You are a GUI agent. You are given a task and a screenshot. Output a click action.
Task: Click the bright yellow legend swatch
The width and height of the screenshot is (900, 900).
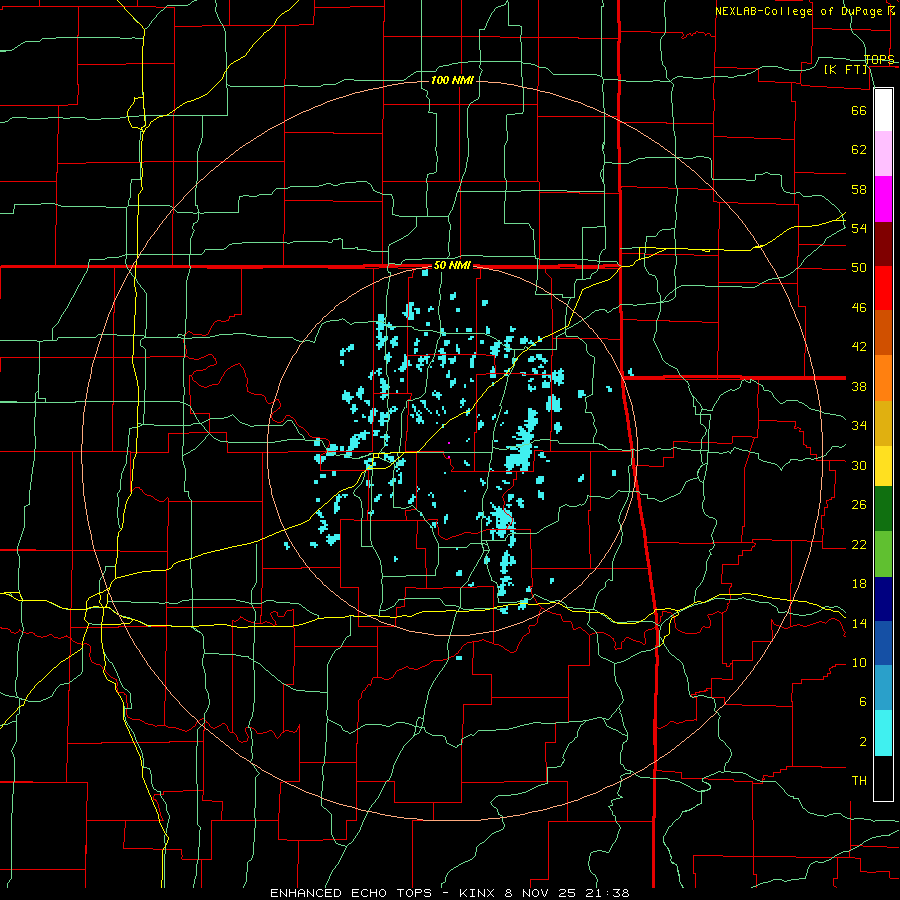883,465
